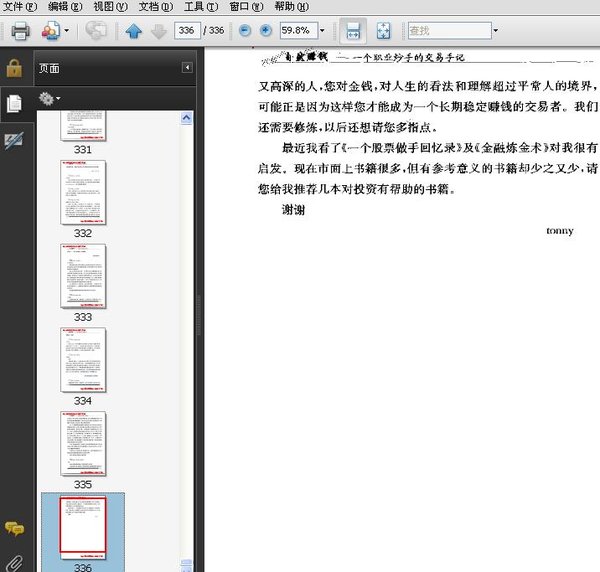The image size is (600, 572).
Task: Open the signatures panel icon in sidebar
Action: coord(14,140)
